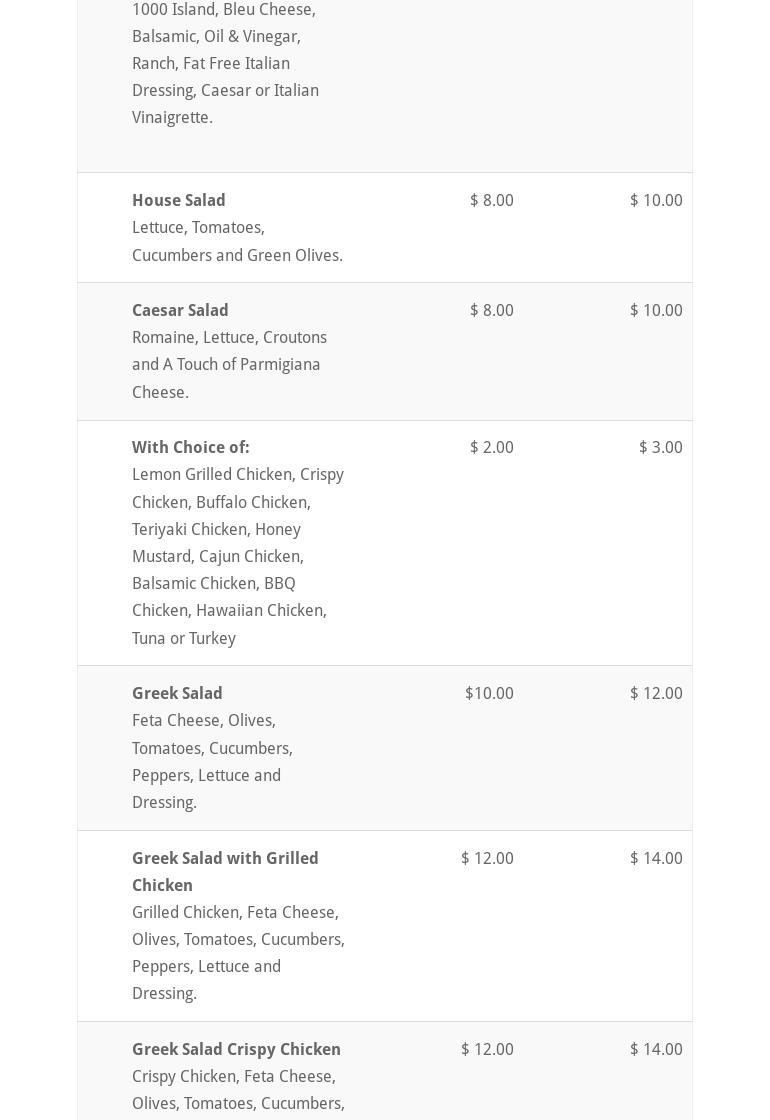Choose the $8.00 price for Caesar Salad

pos(491,310)
